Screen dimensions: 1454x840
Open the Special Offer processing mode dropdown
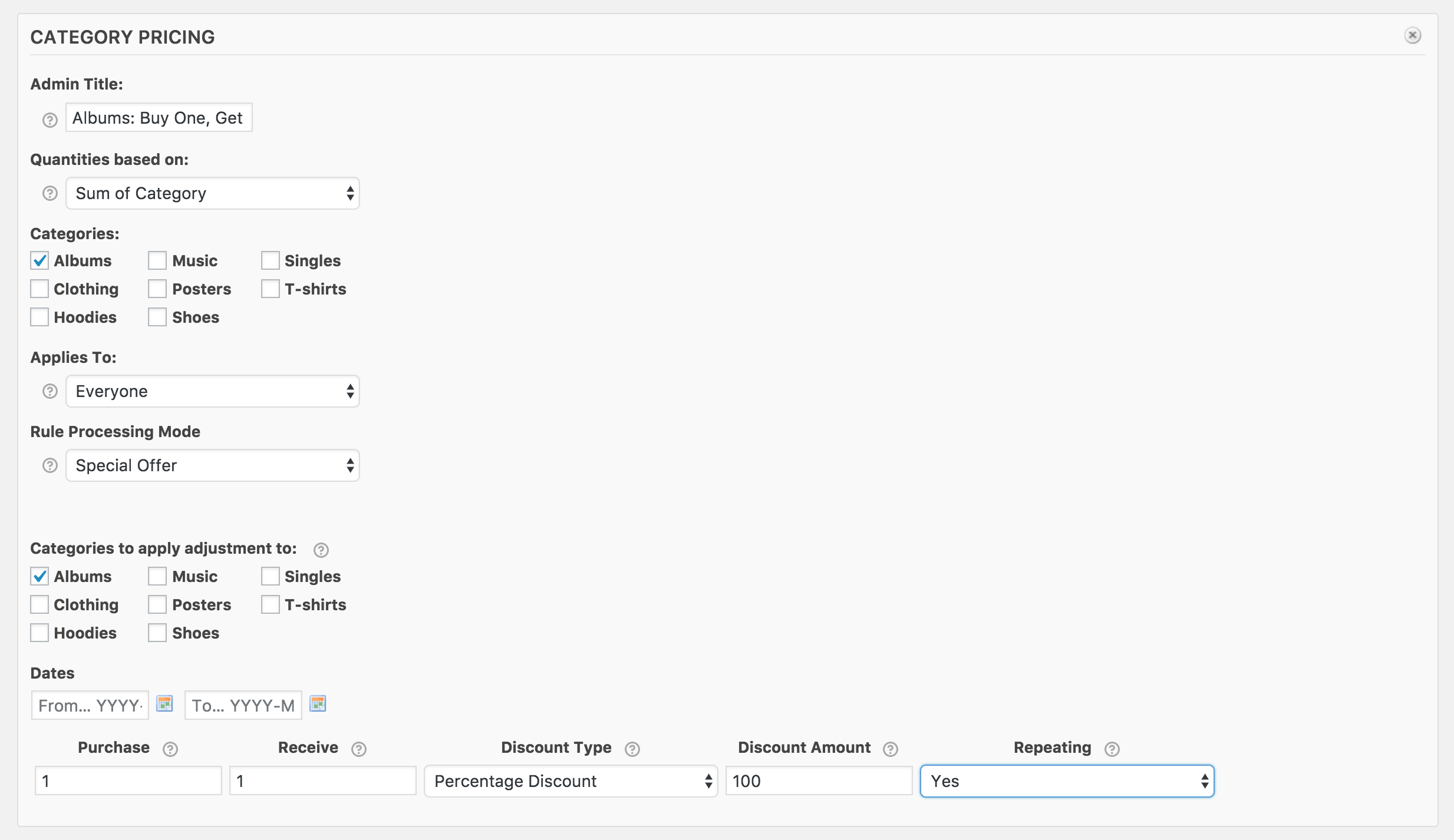213,465
